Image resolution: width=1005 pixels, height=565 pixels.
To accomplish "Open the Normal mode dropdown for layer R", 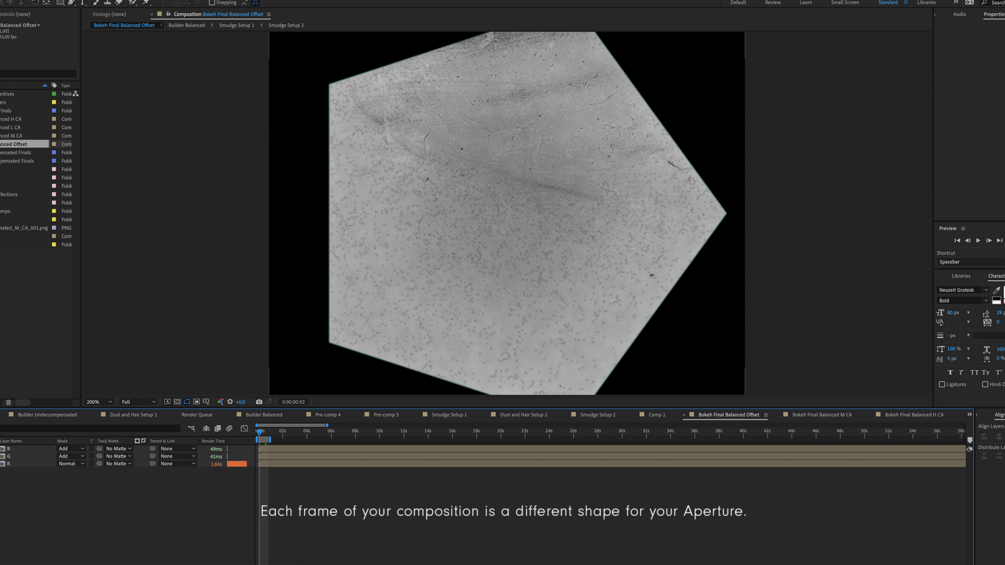I will 71,464.
